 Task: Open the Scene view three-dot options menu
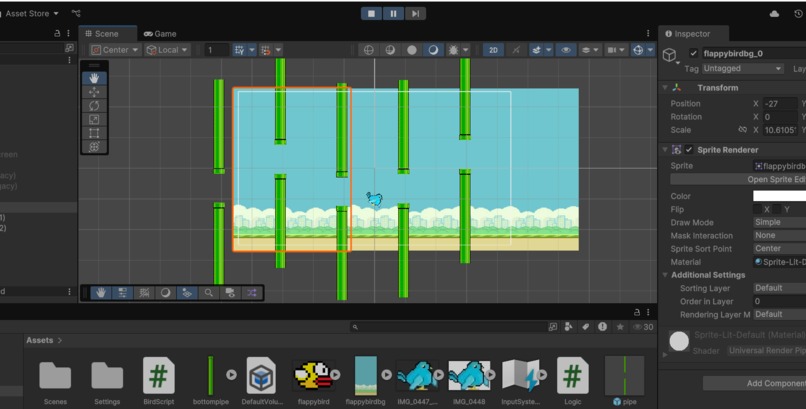(648, 34)
